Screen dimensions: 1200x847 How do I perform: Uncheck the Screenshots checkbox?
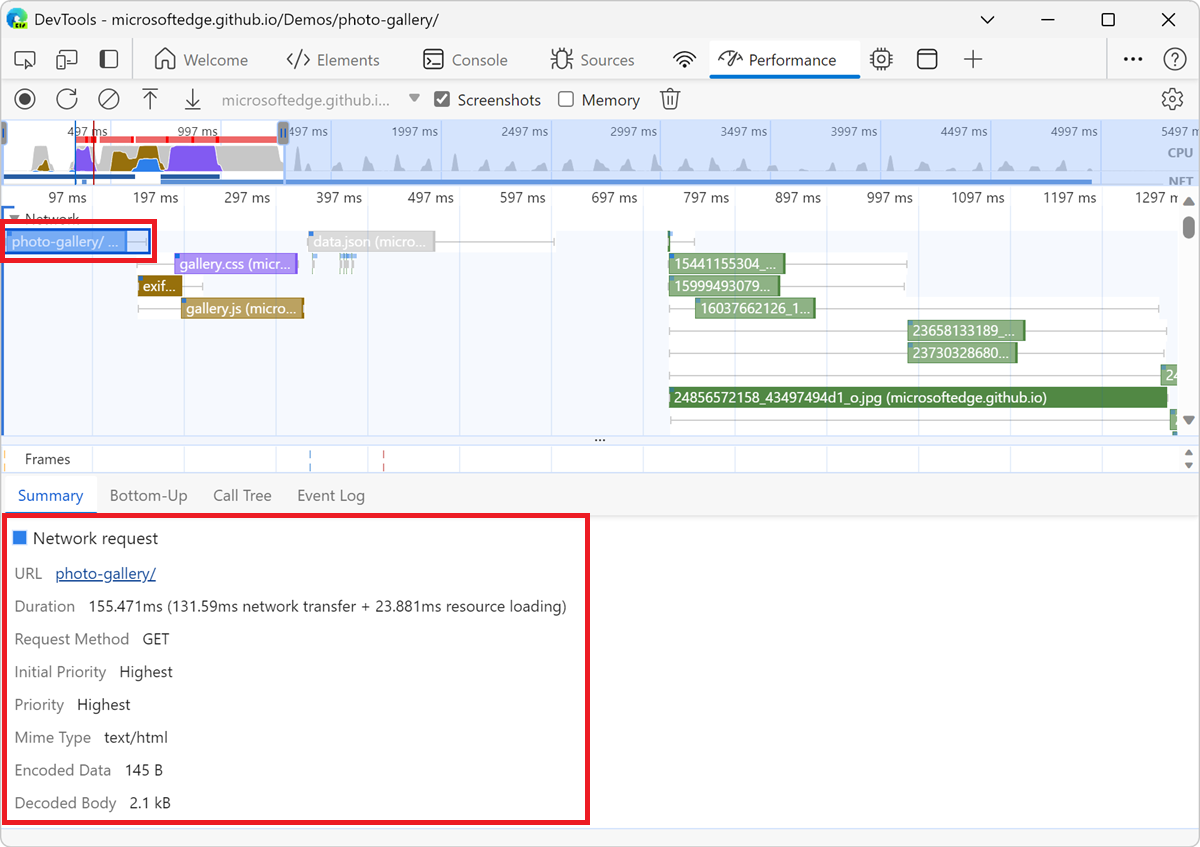442,100
